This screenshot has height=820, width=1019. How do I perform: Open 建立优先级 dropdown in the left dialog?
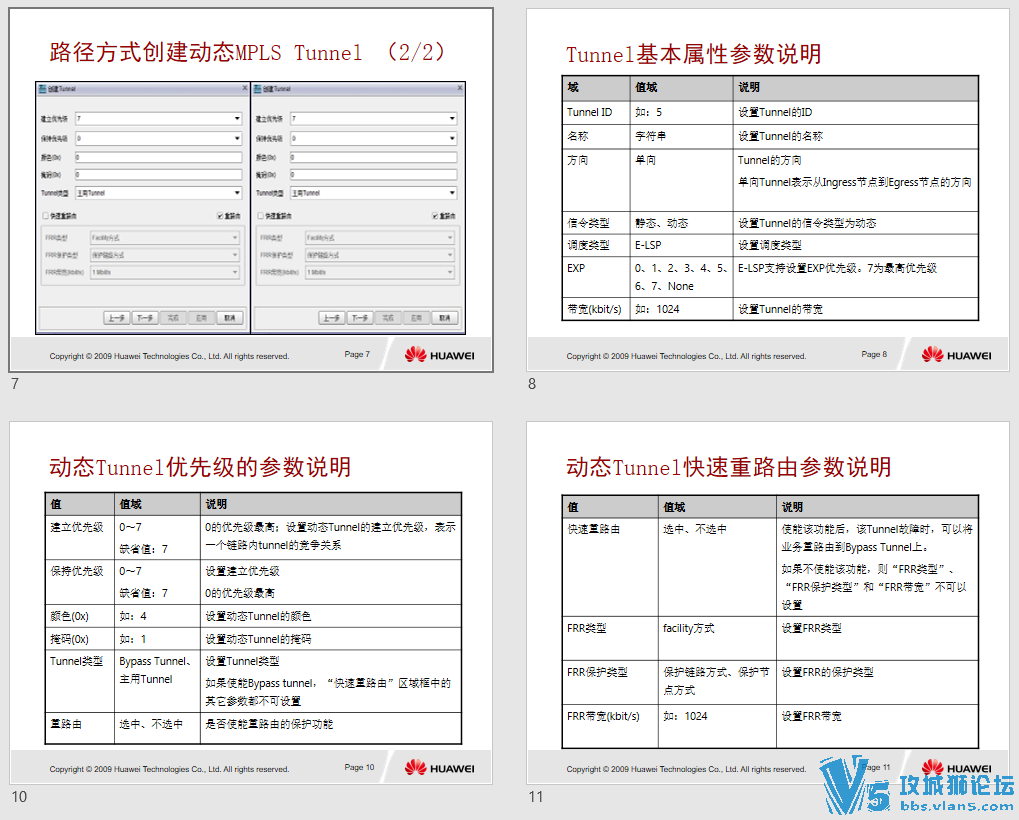click(x=159, y=119)
